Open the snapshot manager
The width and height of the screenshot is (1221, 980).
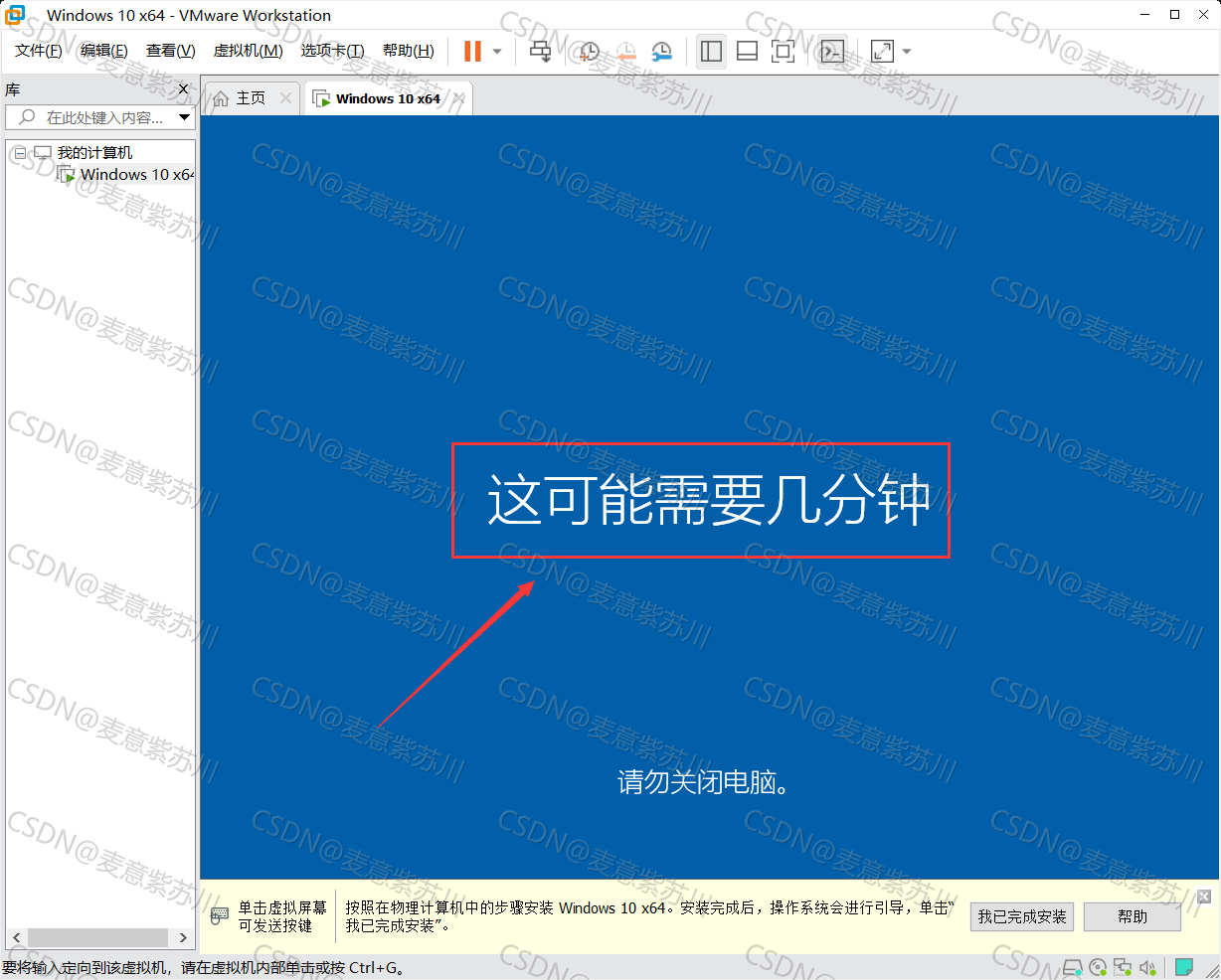661,51
